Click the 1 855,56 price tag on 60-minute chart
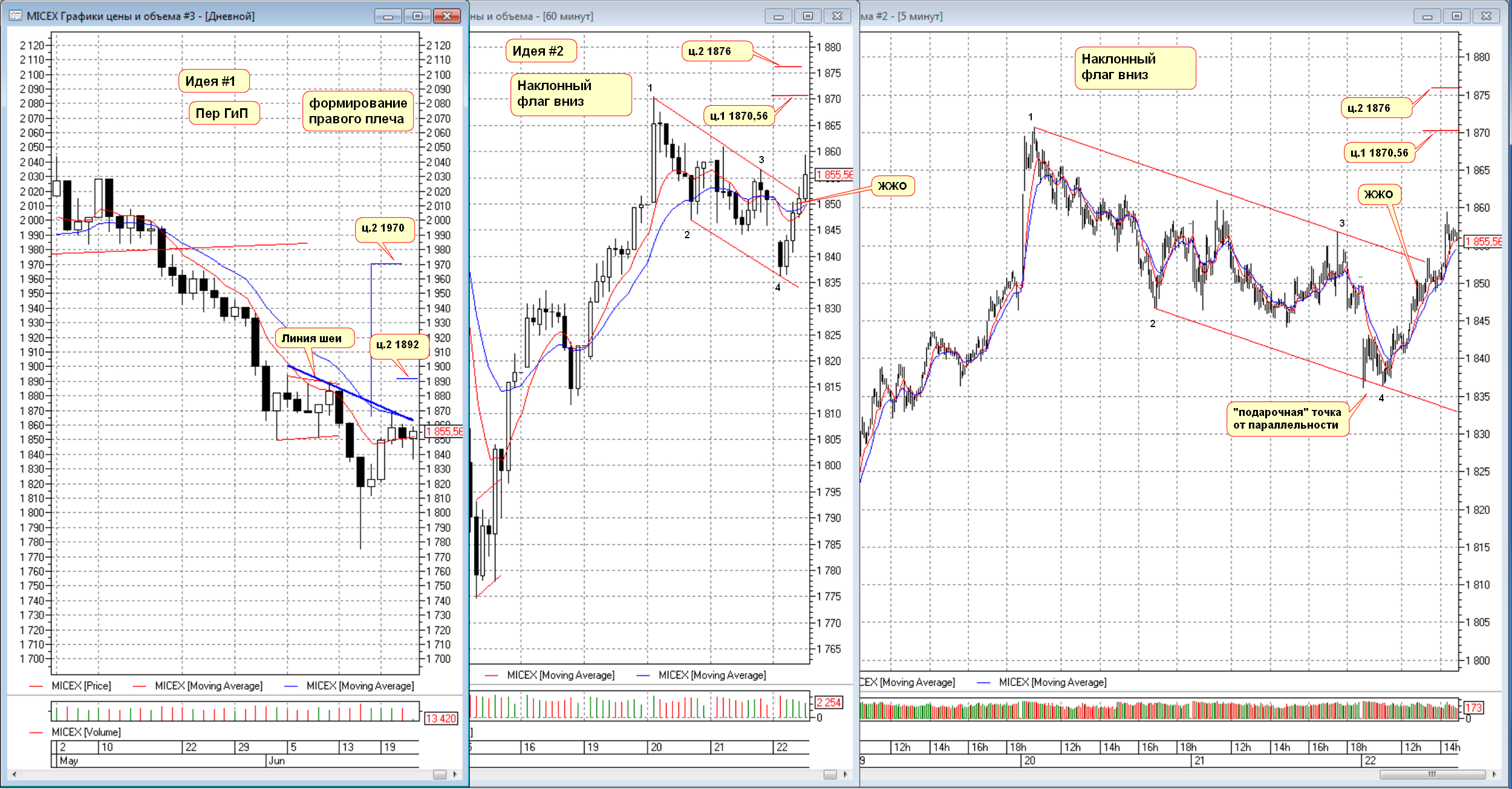Viewport: 1512px width, 789px height. [x=834, y=175]
